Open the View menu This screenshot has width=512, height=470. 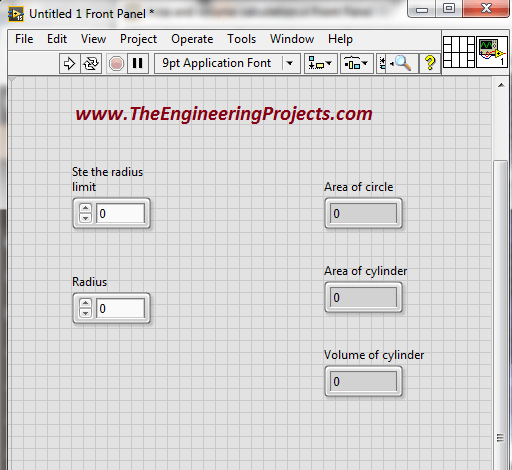pyautogui.click(x=93, y=39)
